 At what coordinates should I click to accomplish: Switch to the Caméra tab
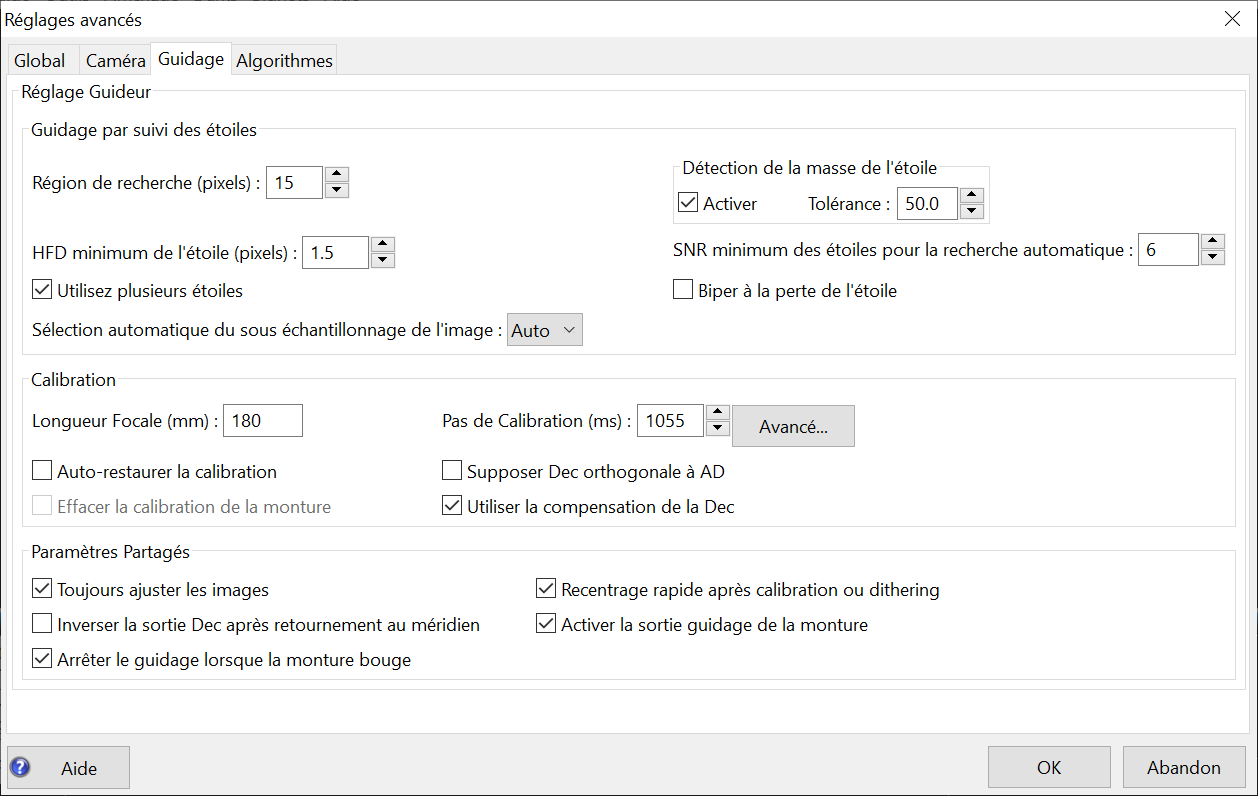point(115,60)
